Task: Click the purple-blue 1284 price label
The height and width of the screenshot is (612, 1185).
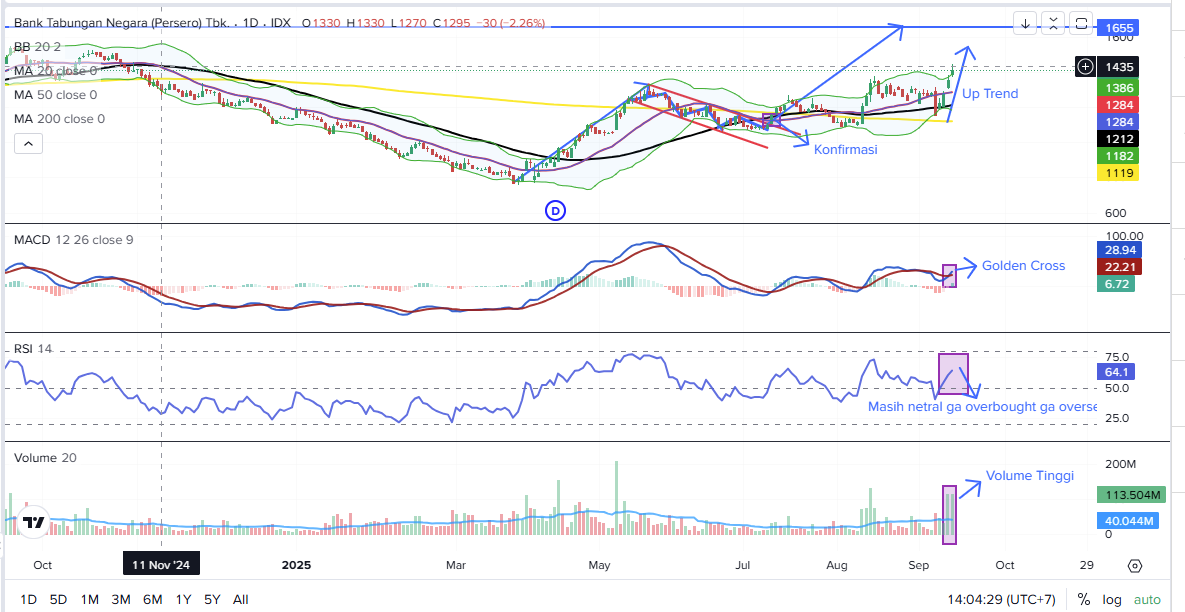Action: tap(1118, 121)
